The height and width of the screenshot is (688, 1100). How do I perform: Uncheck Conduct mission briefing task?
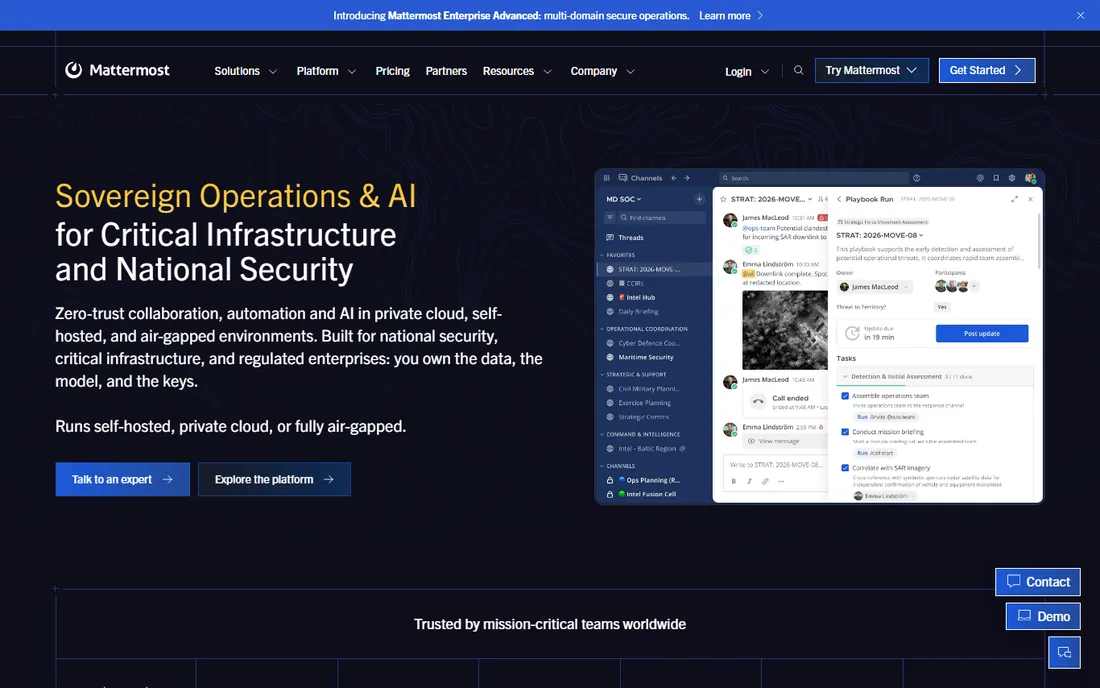coord(845,432)
